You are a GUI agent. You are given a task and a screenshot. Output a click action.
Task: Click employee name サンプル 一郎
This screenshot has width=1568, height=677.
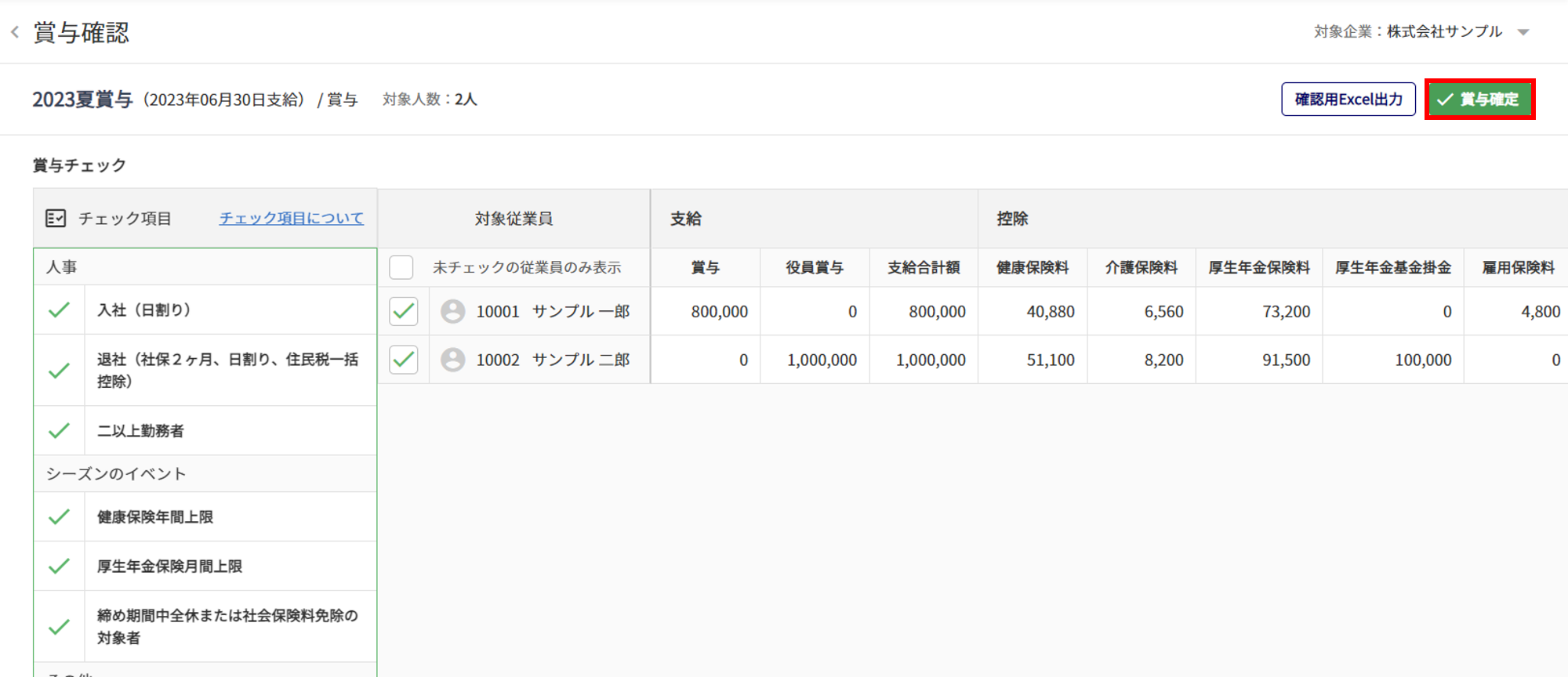click(x=581, y=311)
